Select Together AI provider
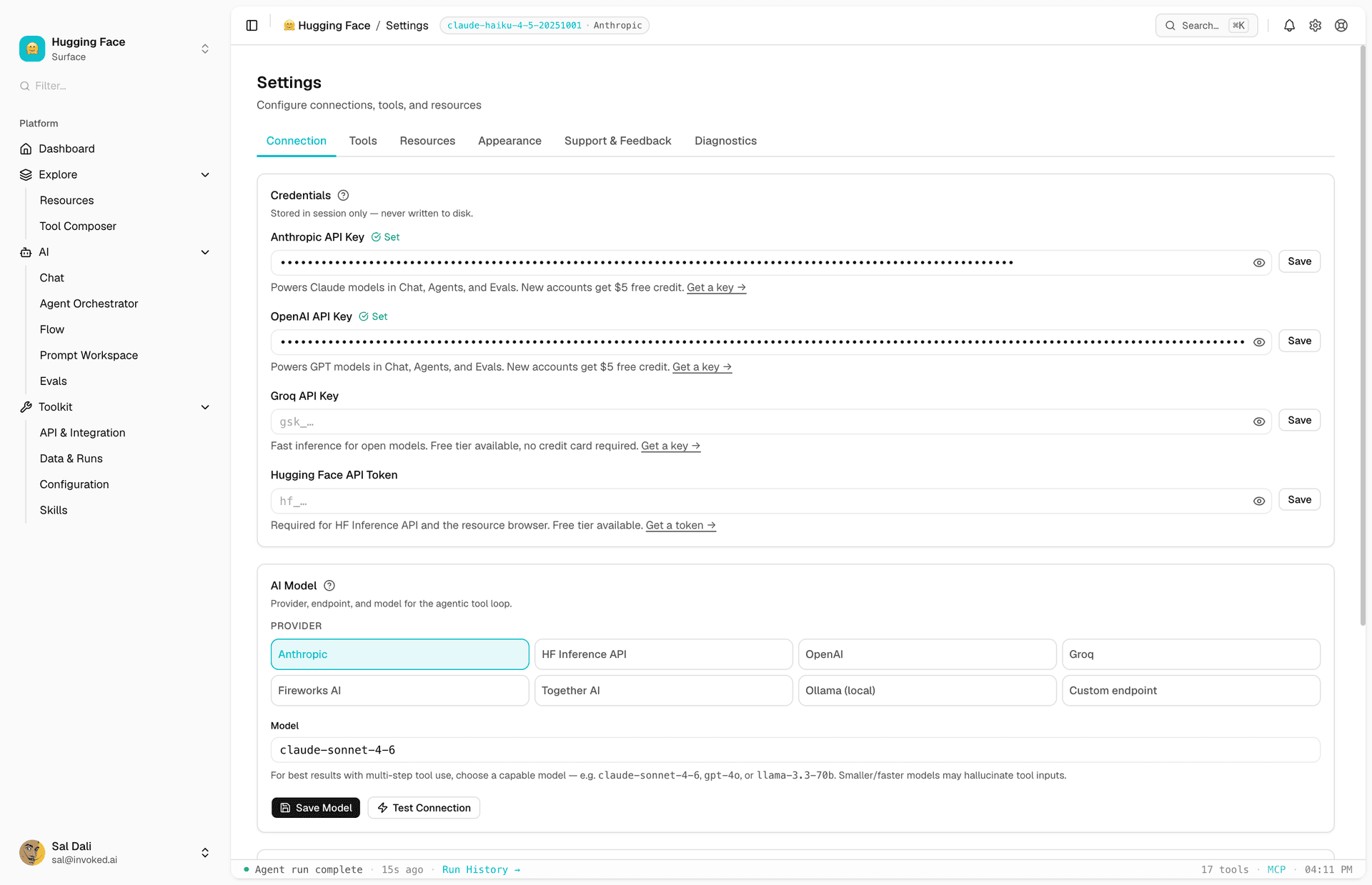The height and width of the screenshot is (885, 1372). 664,691
